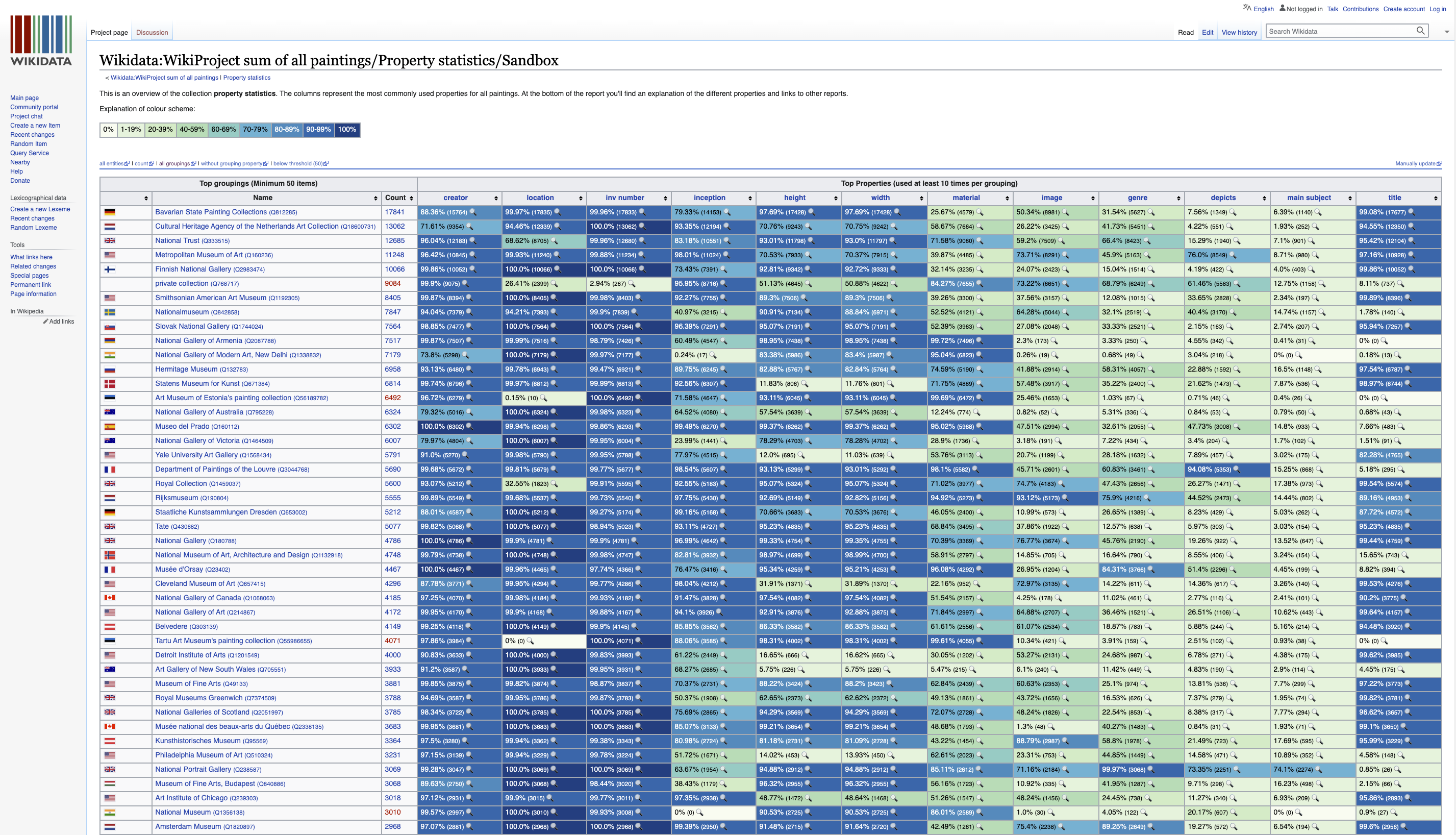Viewport: 1456px width, 835px height.
Task: Click magnifier icon beside Rijksmuseum image 93.12%
Action: 1065,498
